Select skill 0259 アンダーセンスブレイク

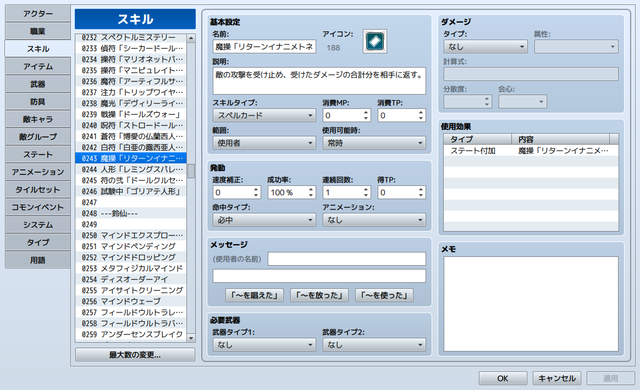pyautogui.click(x=131, y=335)
